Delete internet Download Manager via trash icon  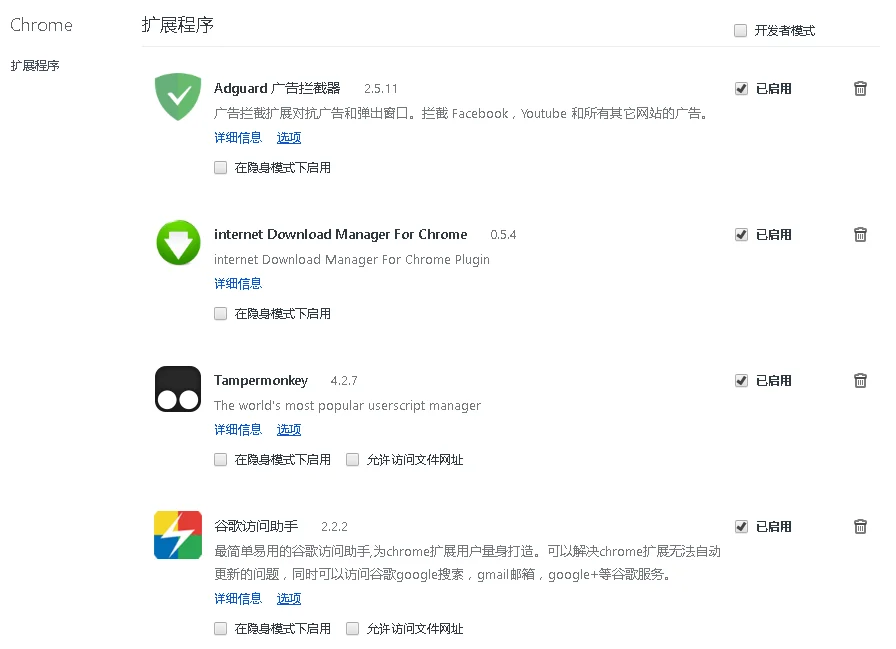point(860,235)
